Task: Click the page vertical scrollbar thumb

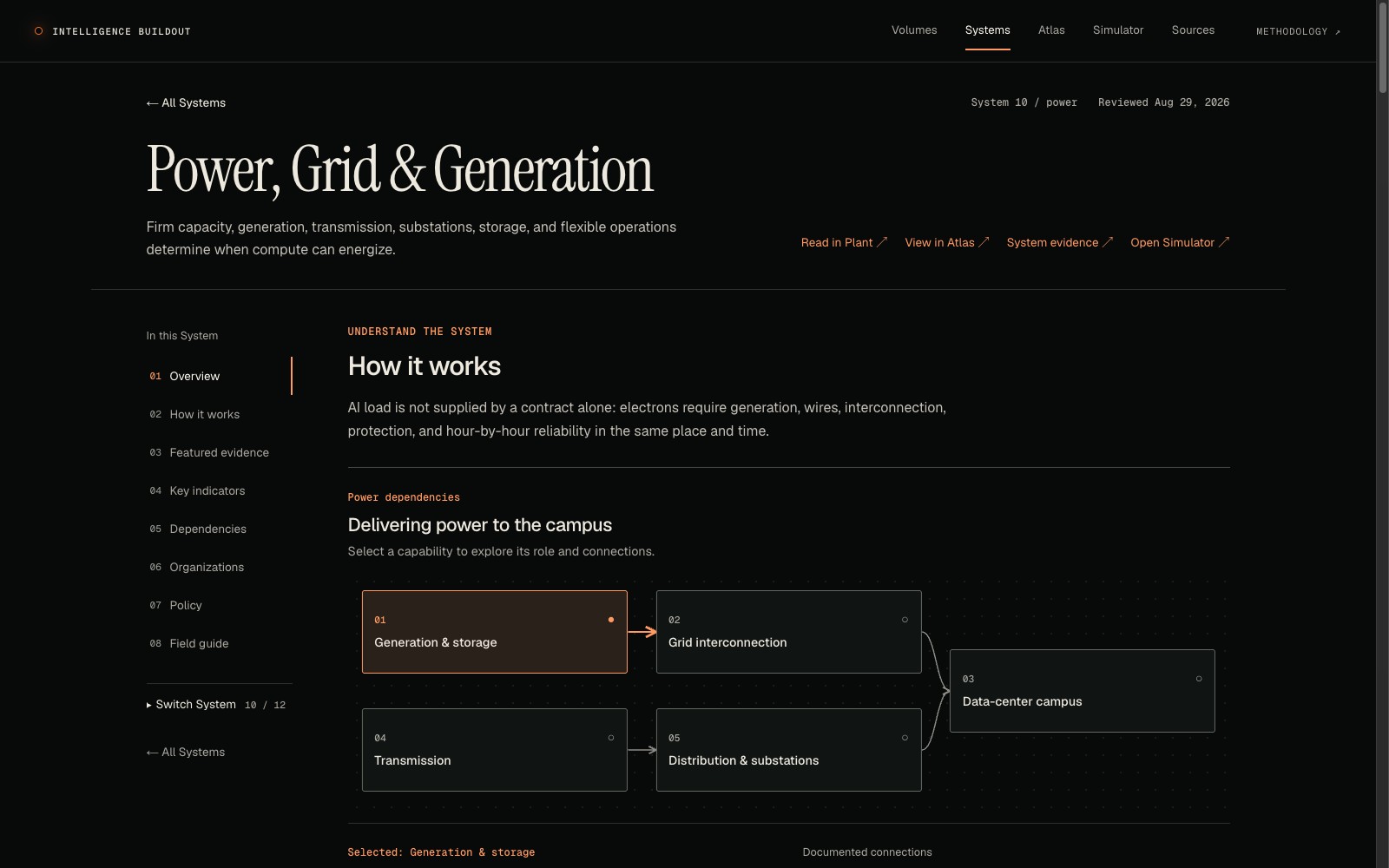Action: pyautogui.click(x=1382, y=48)
